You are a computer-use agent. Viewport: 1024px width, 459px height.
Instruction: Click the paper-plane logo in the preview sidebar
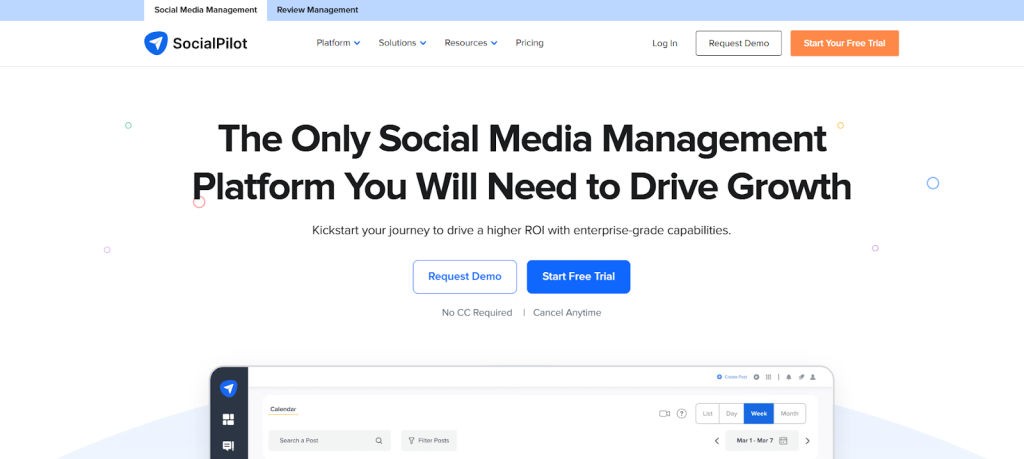pyautogui.click(x=228, y=388)
